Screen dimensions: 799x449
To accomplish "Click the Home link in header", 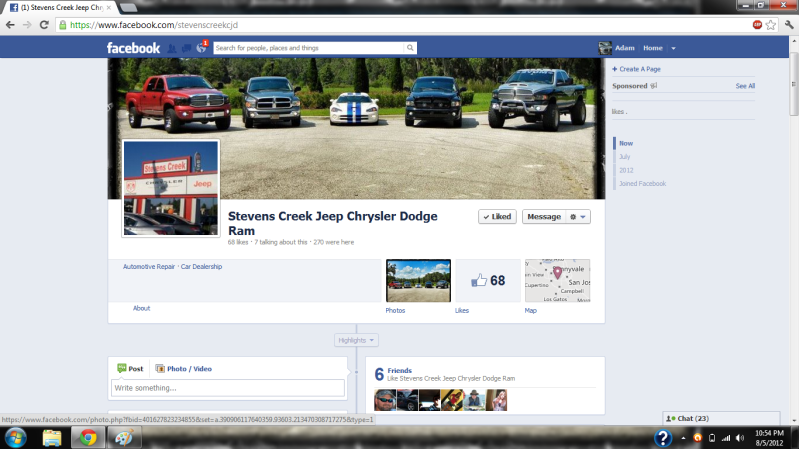I will click(653, 48).
